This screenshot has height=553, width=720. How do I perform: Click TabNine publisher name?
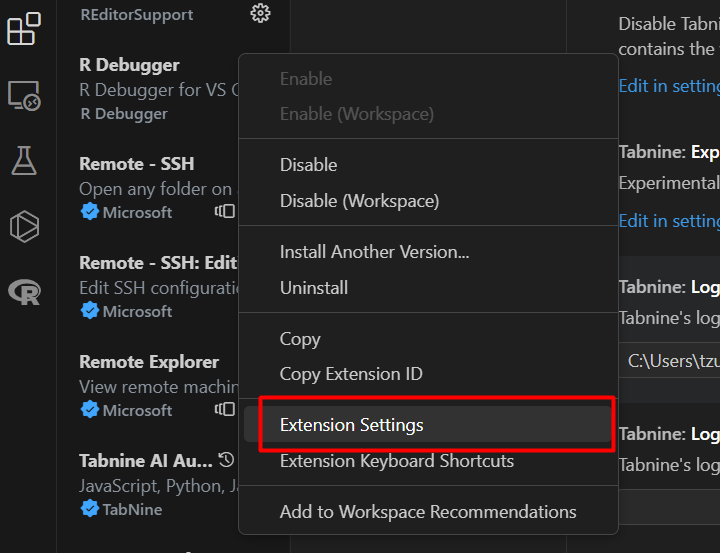(x=132, y=509)
